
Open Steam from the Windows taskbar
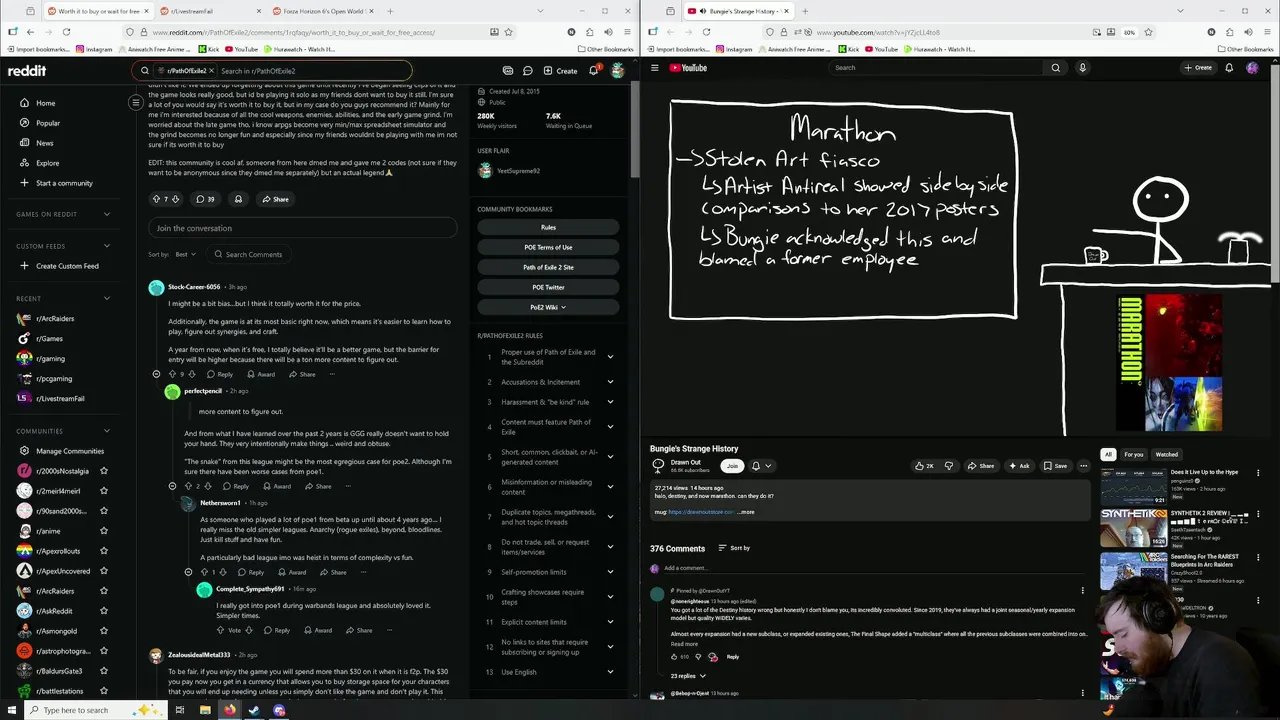pyautogui.click(x=254, y=710)
